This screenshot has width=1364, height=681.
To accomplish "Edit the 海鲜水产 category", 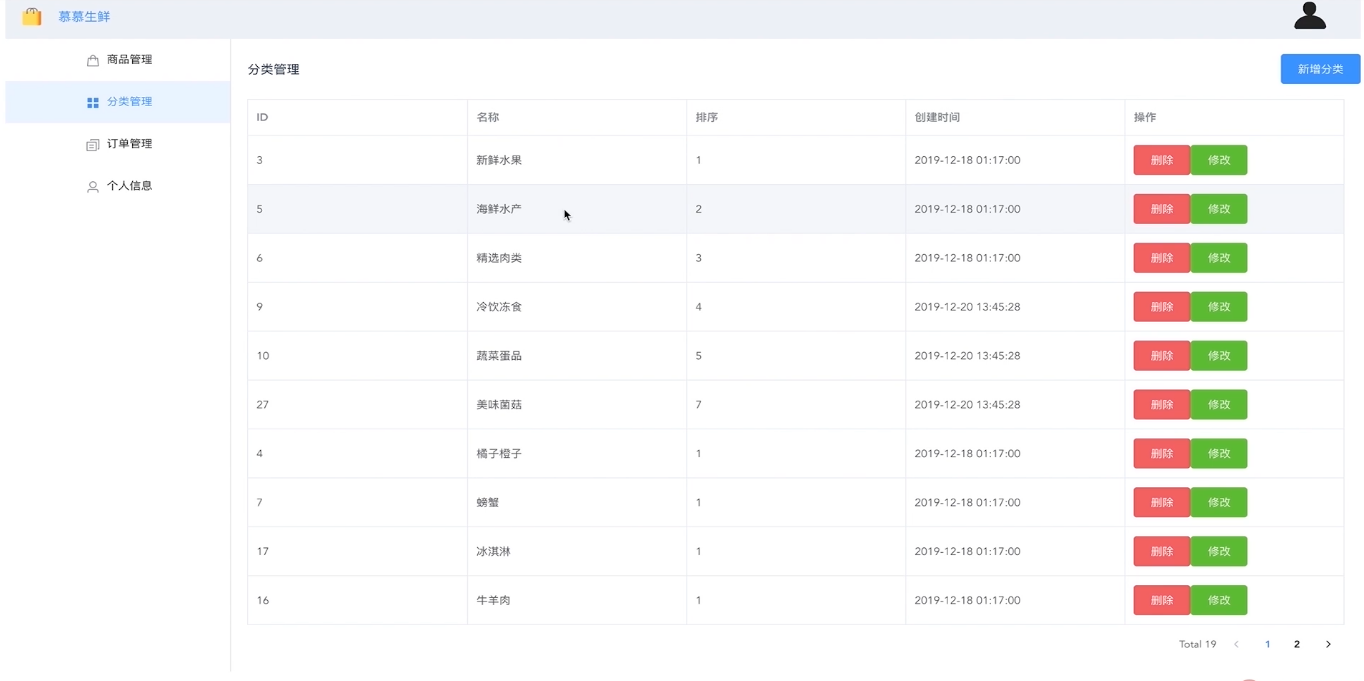I will point(1219,209).
